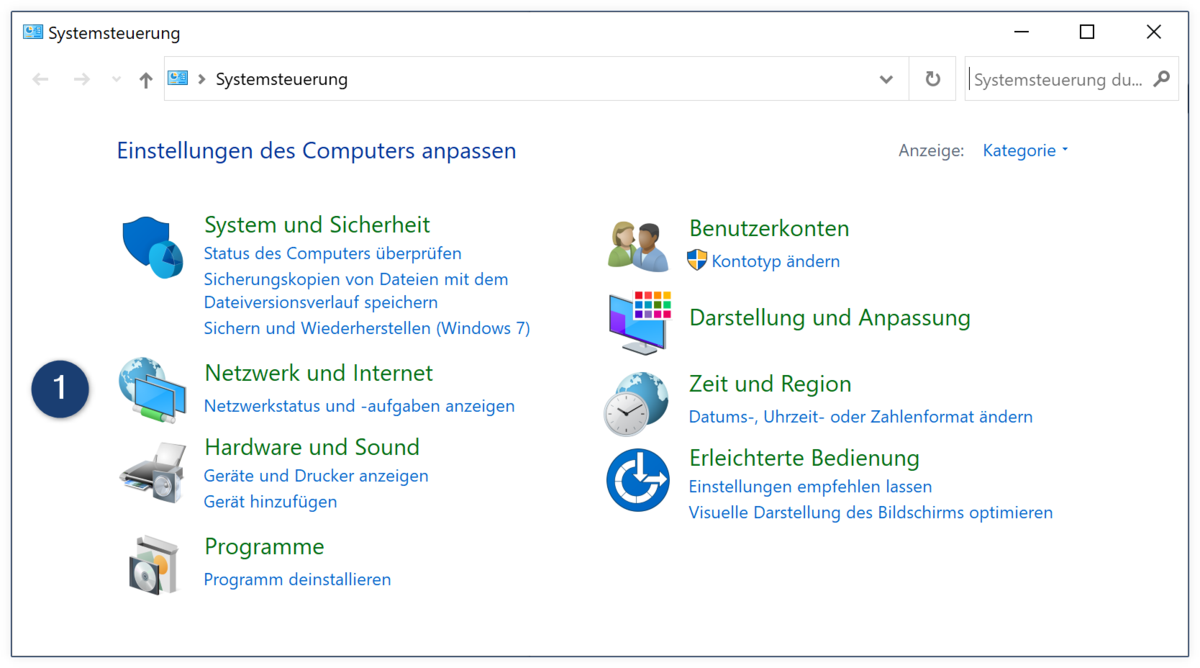Click Gerät hinzufügen link
1200x668 pixels.
[x=271, y=502]
